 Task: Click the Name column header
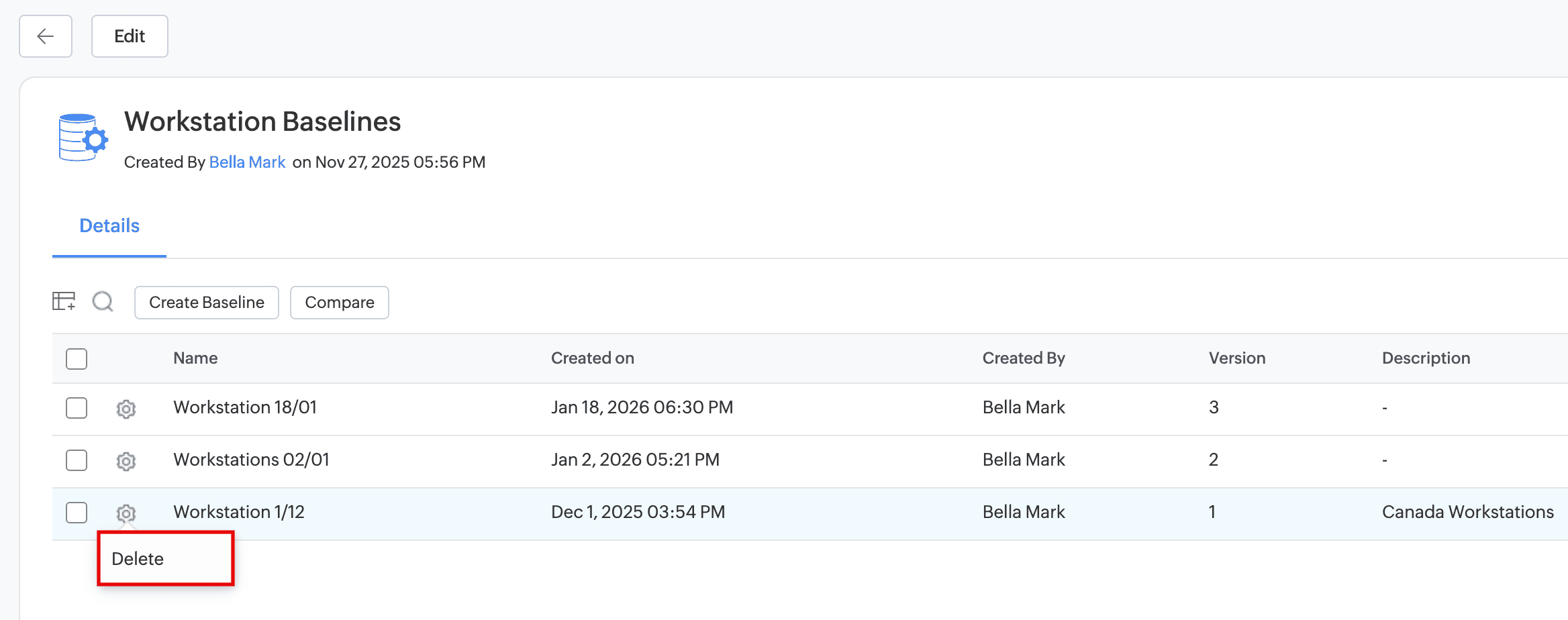tap(195, 358)
